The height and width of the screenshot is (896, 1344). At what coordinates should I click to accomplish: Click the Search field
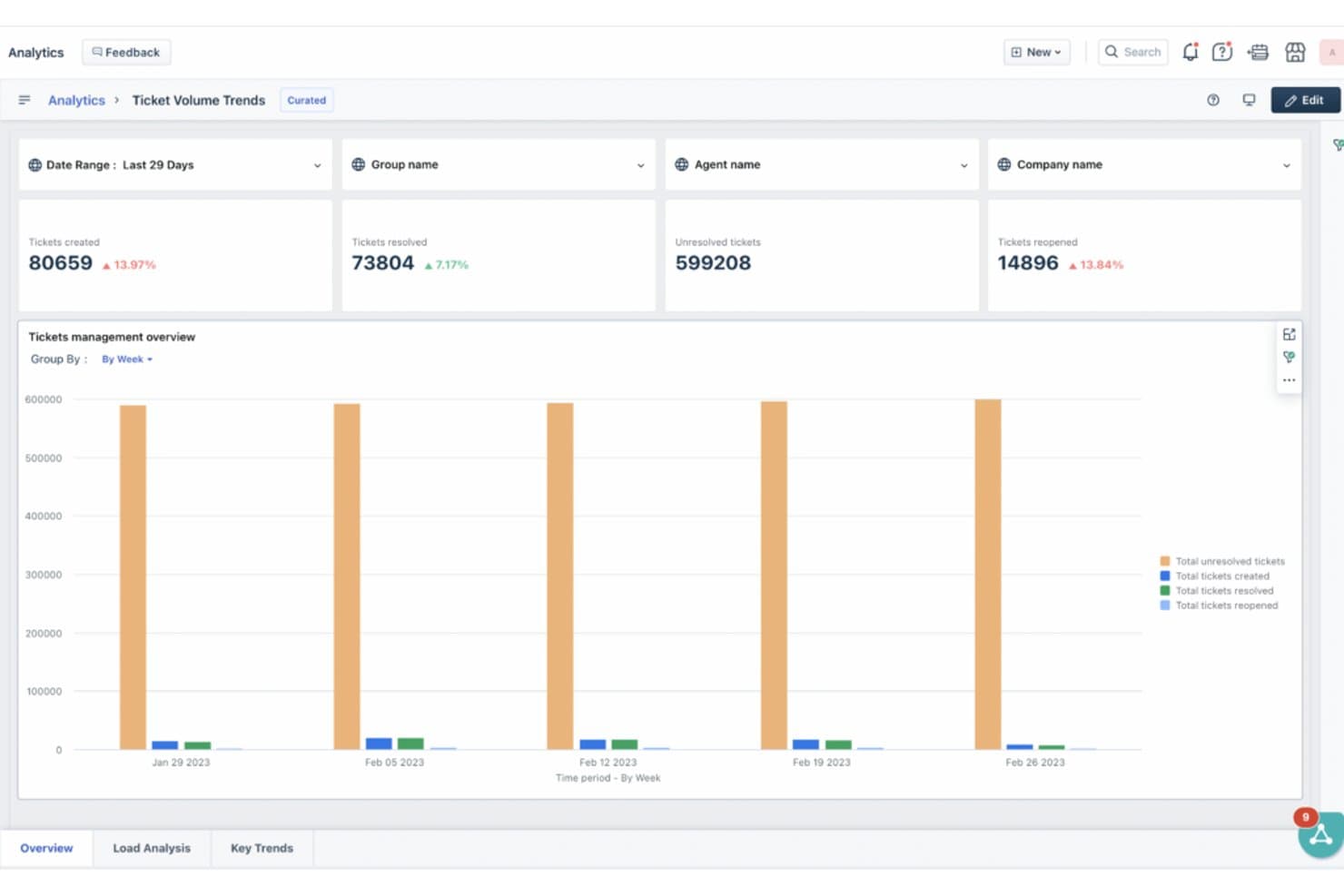(x=1132, y=52)
